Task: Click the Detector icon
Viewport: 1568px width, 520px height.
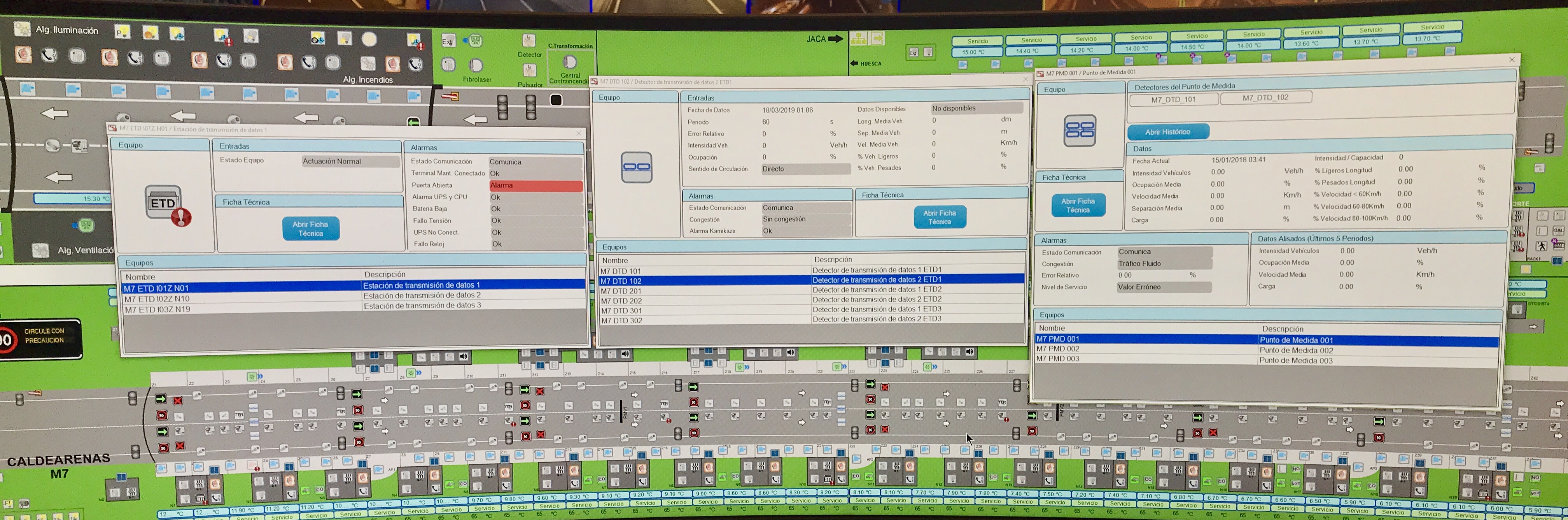Action: click(528, 41)
